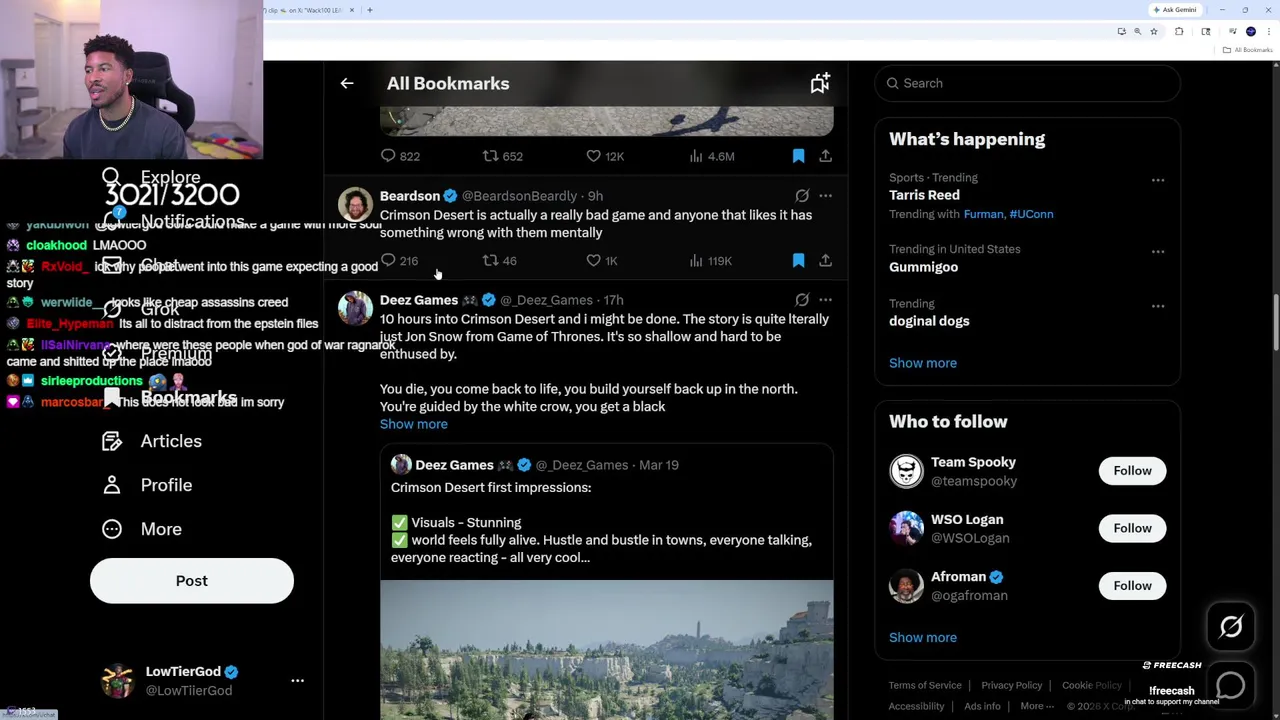The image size is (1280, 720).
Task: Click the Post button
Action: point(192,581)
